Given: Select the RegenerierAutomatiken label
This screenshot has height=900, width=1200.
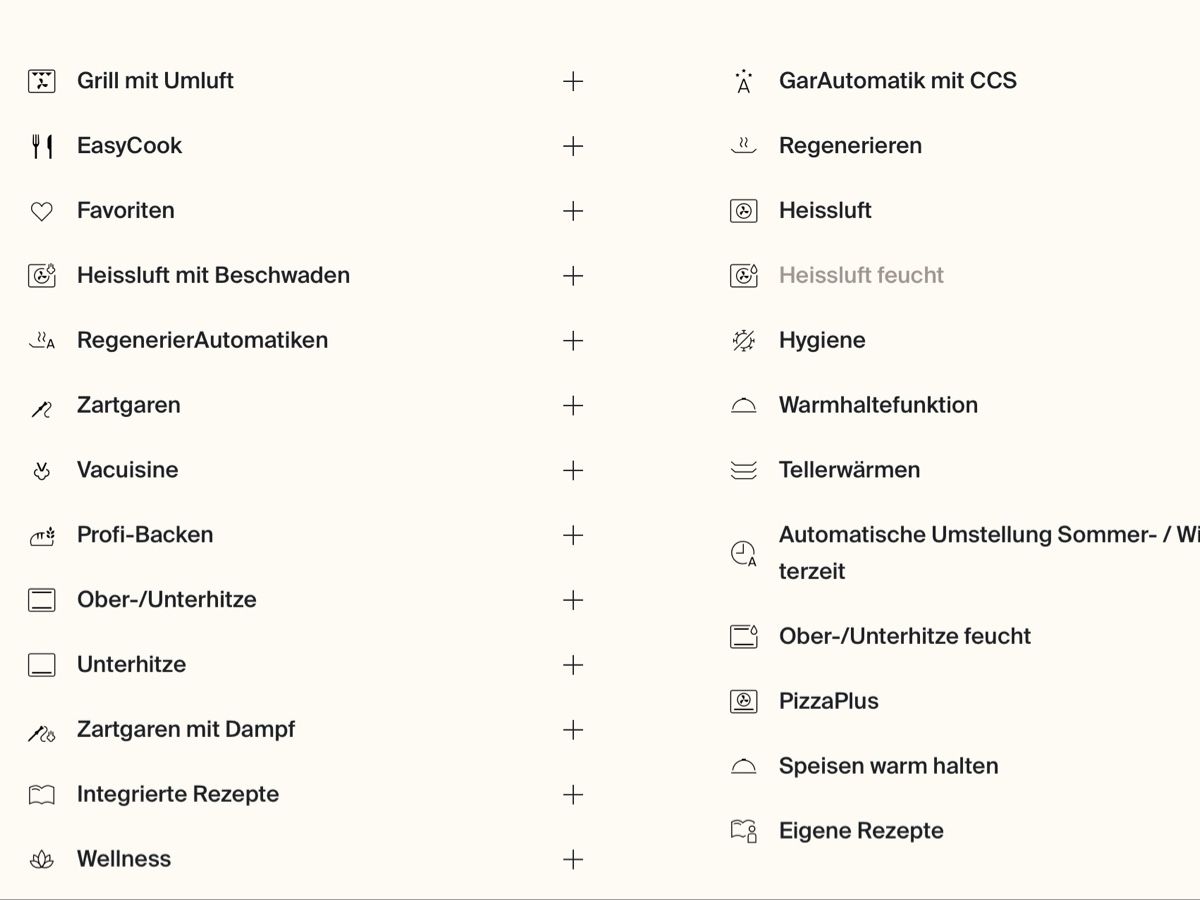Looking at the screenshot, I should [x=202, y=340].
